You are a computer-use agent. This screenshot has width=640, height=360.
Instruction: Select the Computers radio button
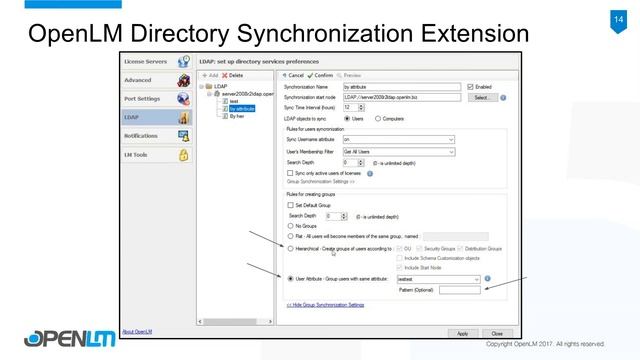click(x=378, y=119)
